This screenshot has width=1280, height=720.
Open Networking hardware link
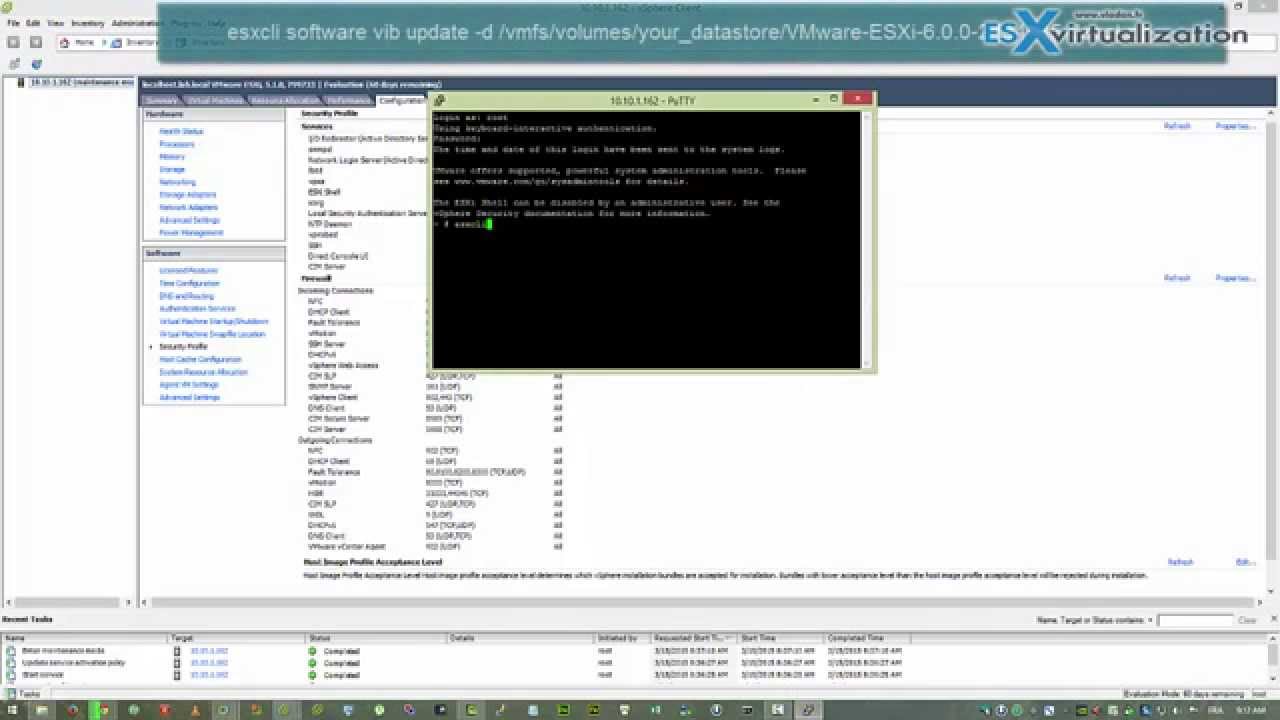click(178, 182)
